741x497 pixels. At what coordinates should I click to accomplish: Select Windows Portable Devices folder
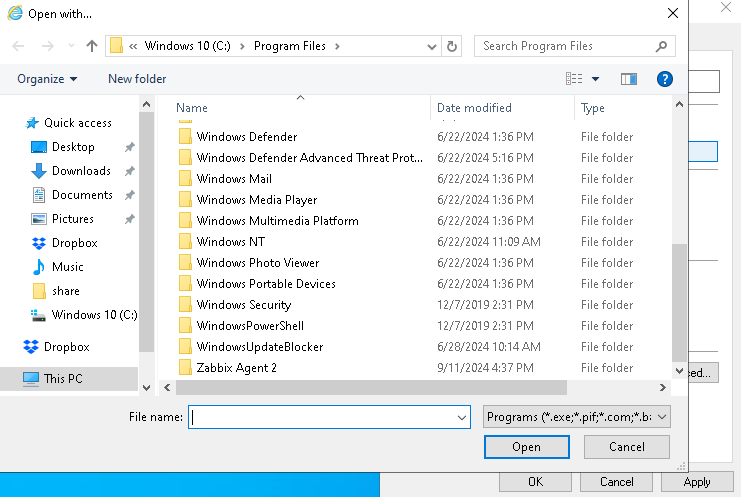(x=266, y=283)
